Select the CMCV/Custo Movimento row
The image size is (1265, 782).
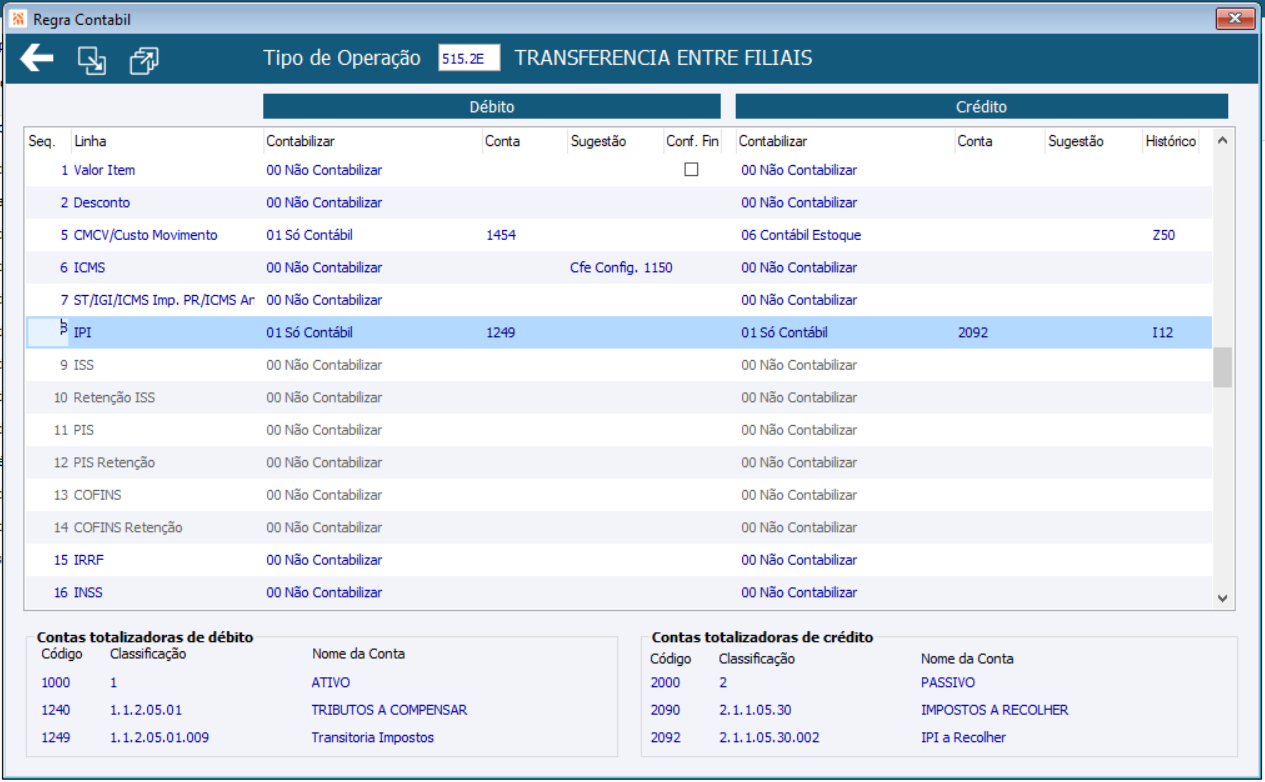(x=618, y=235)
